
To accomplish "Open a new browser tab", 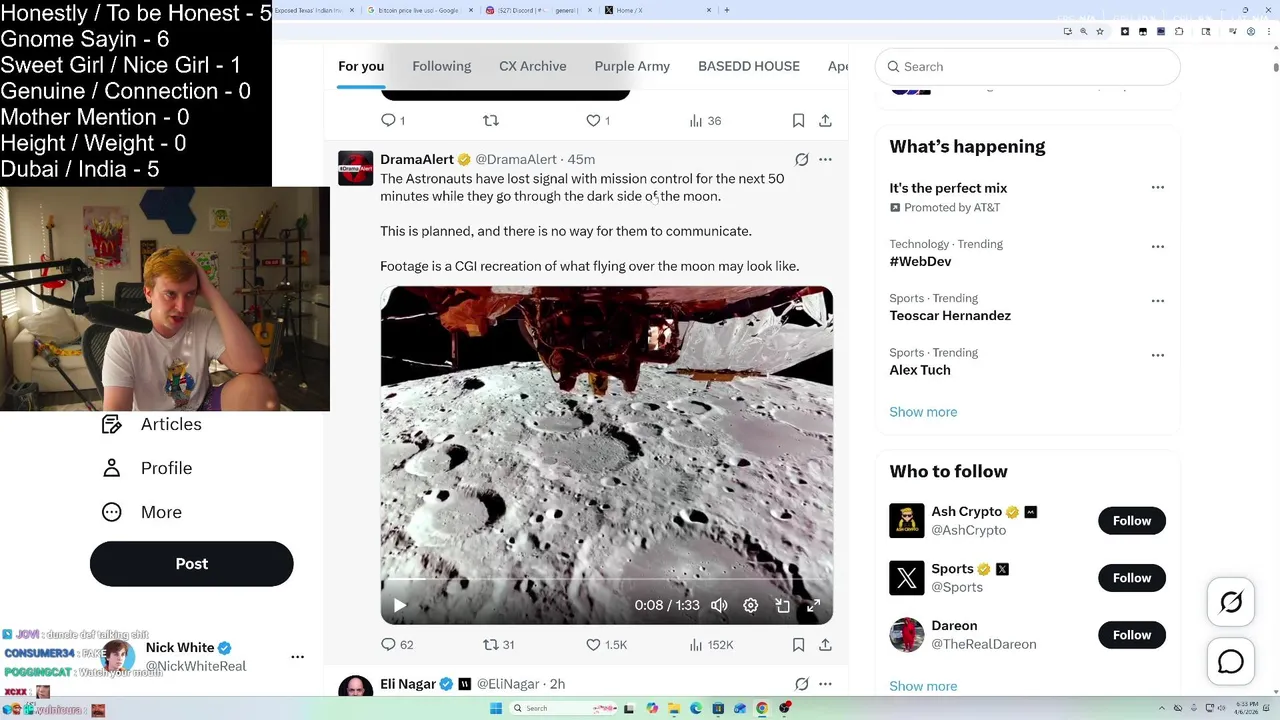I will coord(726,10).
